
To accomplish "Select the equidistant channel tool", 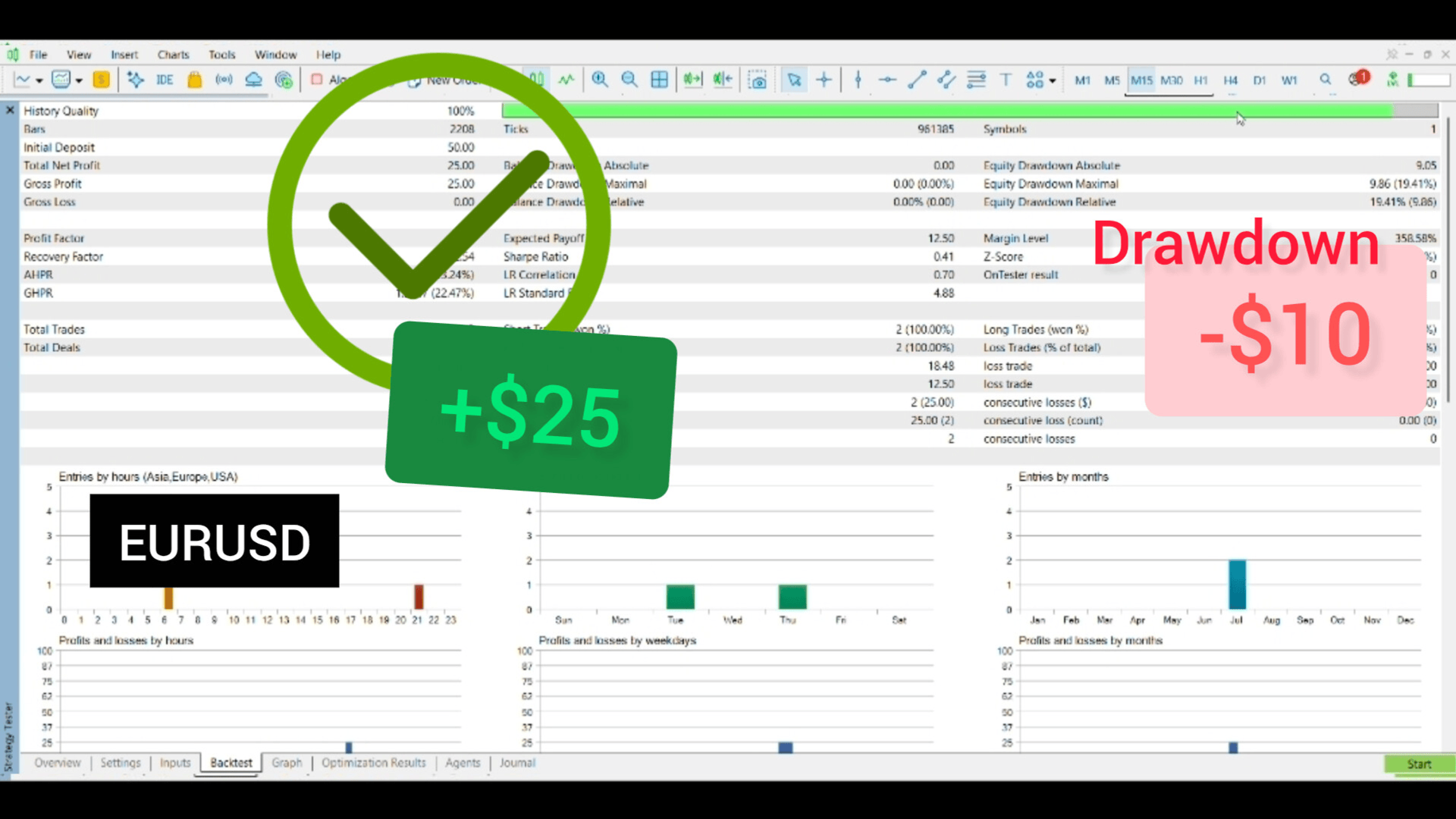I will tap(946, 80).
